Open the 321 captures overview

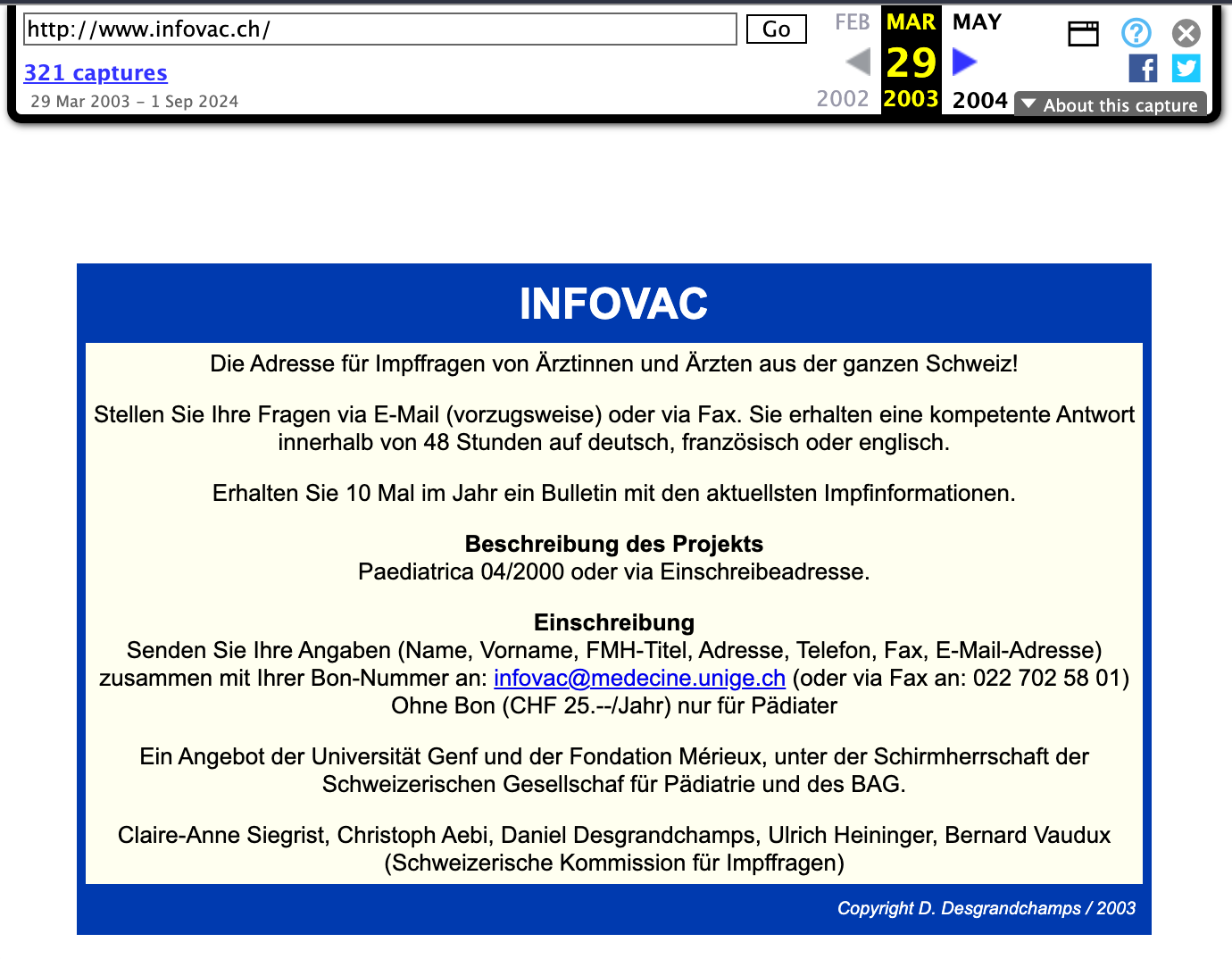tap(96, 72)
